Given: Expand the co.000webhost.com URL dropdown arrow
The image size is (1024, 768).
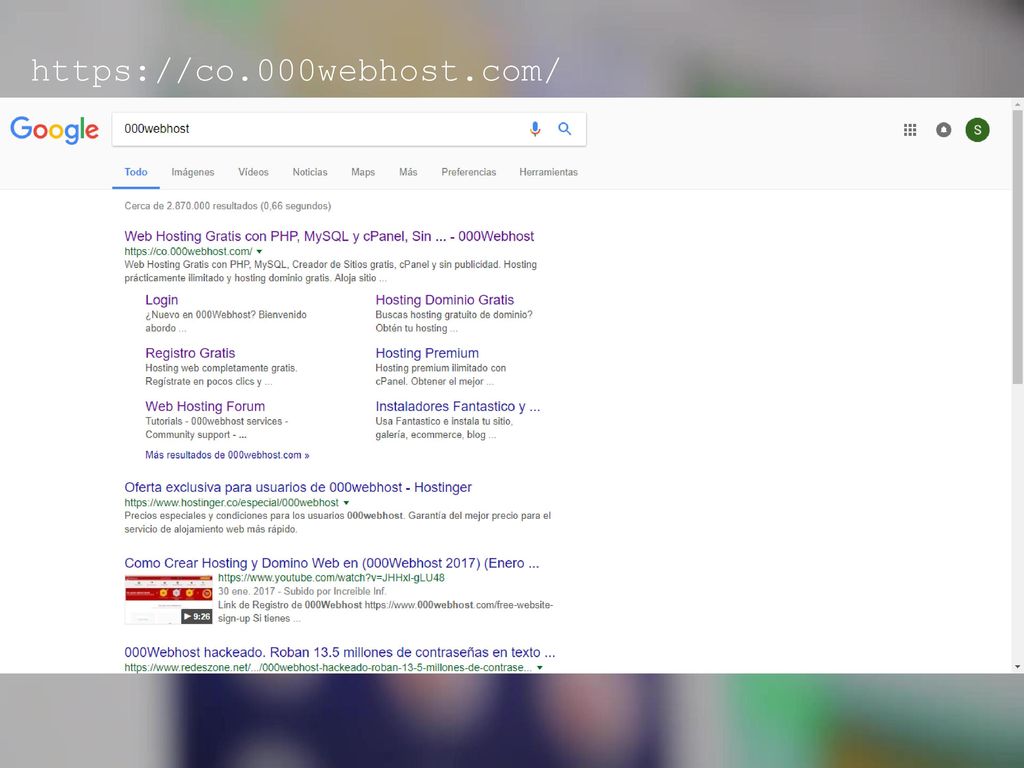Looking at the screenshot, I should pyautogui.click(x=259, y=251).
